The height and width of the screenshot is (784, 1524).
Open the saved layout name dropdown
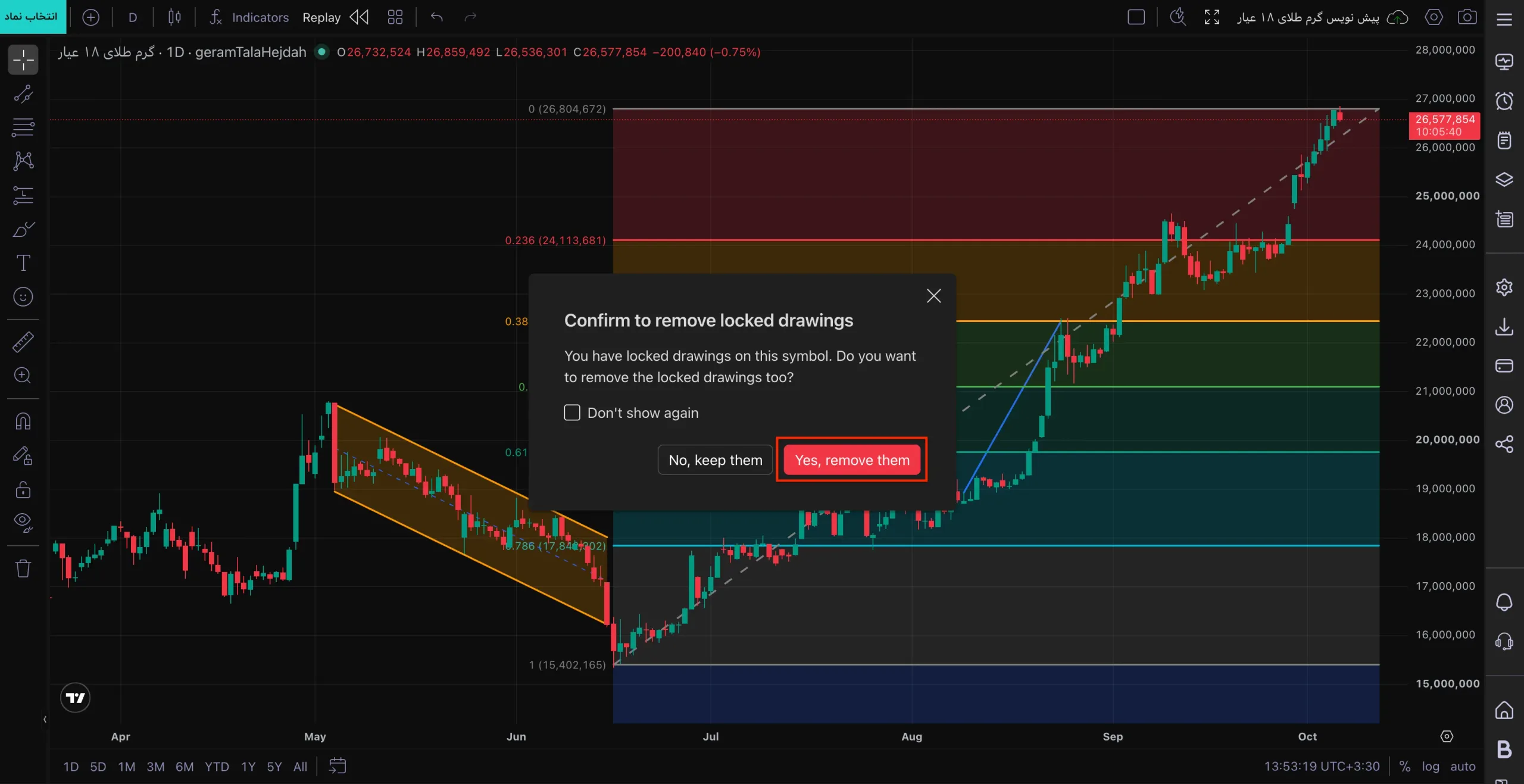coord(1322,17)
